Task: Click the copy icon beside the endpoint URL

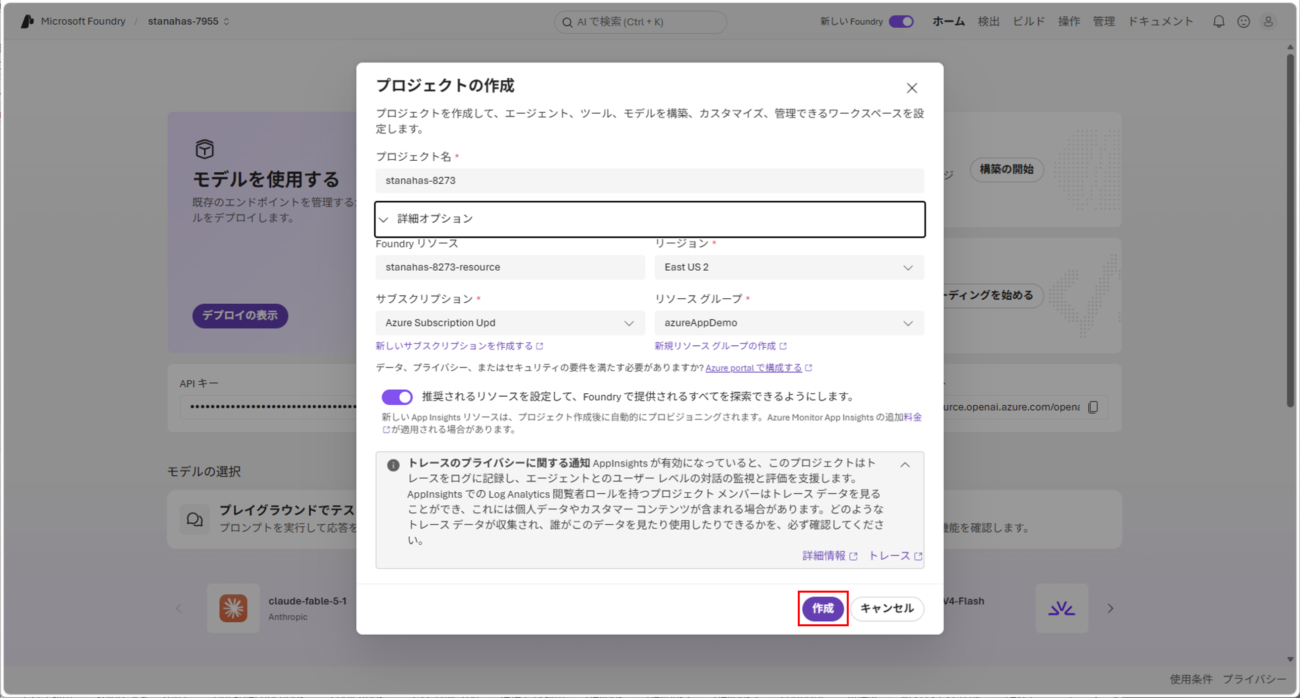Action: pos(1093,407)
